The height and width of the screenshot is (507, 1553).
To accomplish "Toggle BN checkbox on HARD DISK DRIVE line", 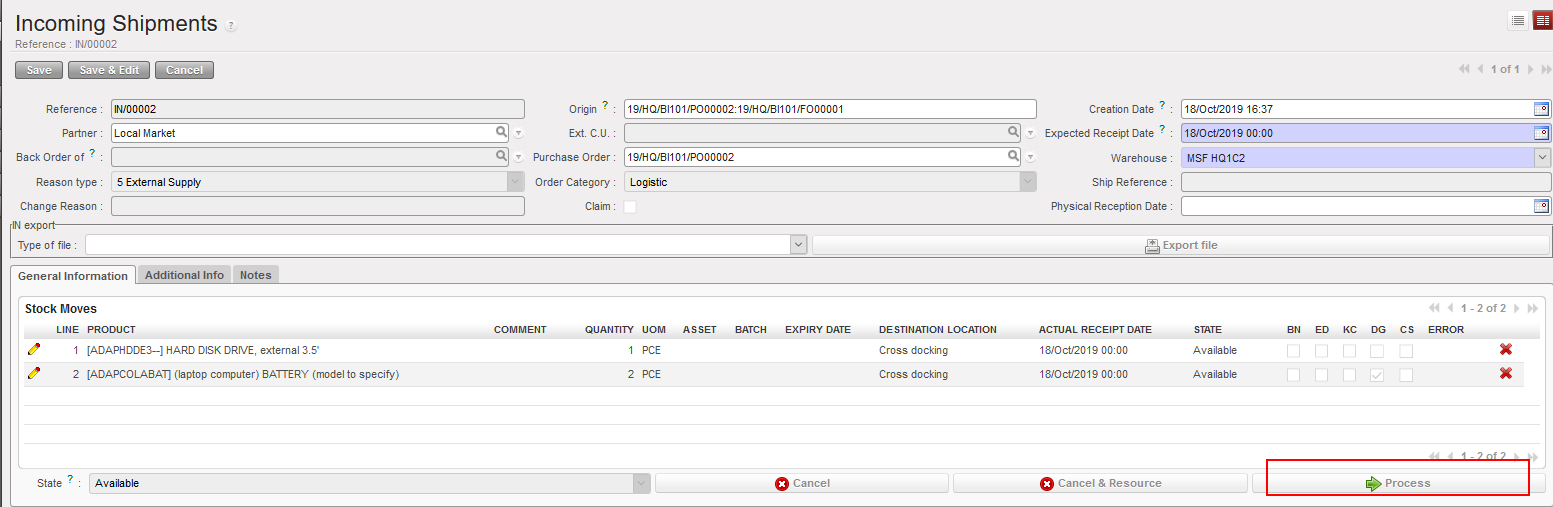I will pyautogui.click(x=1293, y=351).
